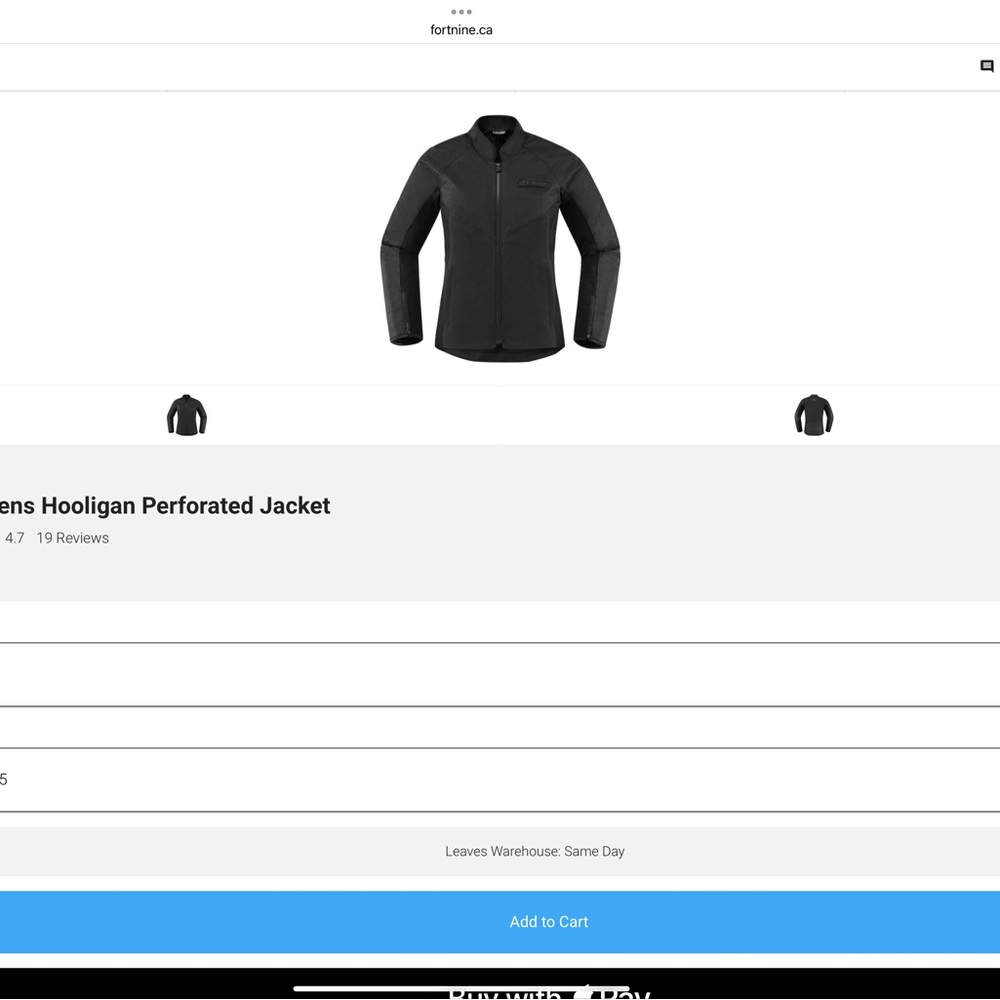Viewport: 1000px width, 1000px height.
Task: Choose Buy with Apple Pay
Action: pyautogui.click(x=500, y=984)
